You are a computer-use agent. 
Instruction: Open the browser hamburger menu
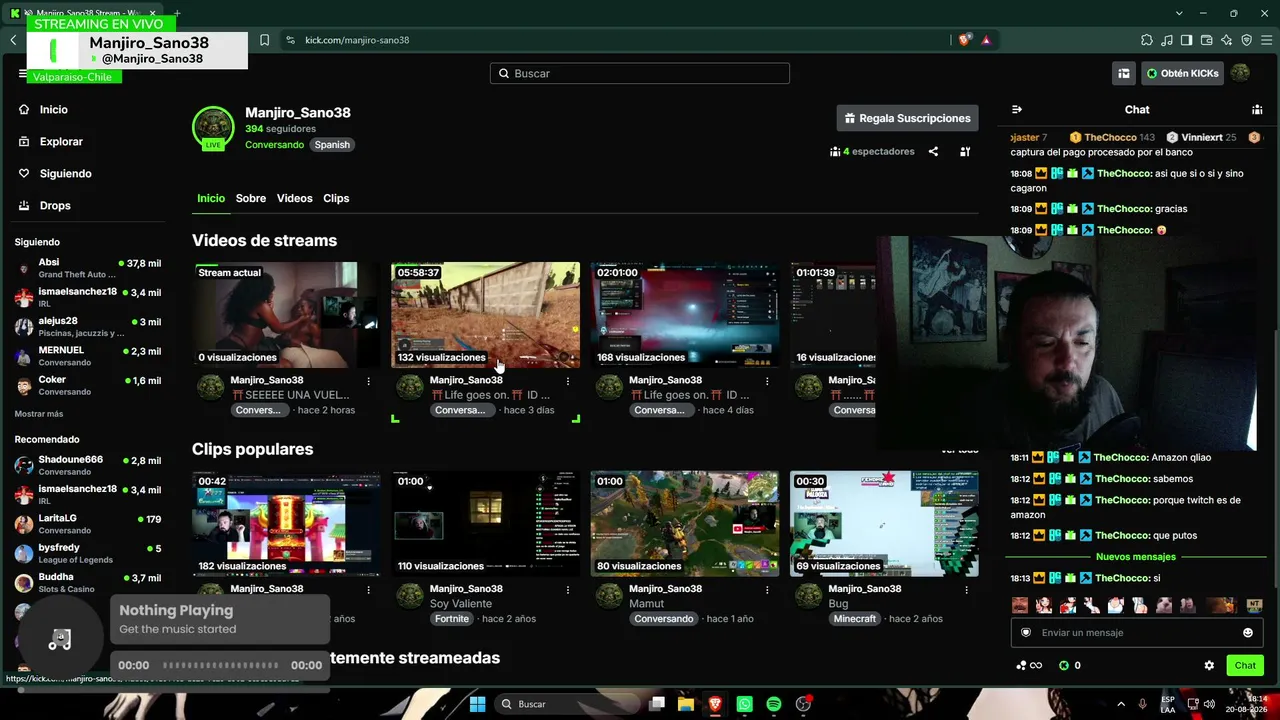tap(1266, 40)
